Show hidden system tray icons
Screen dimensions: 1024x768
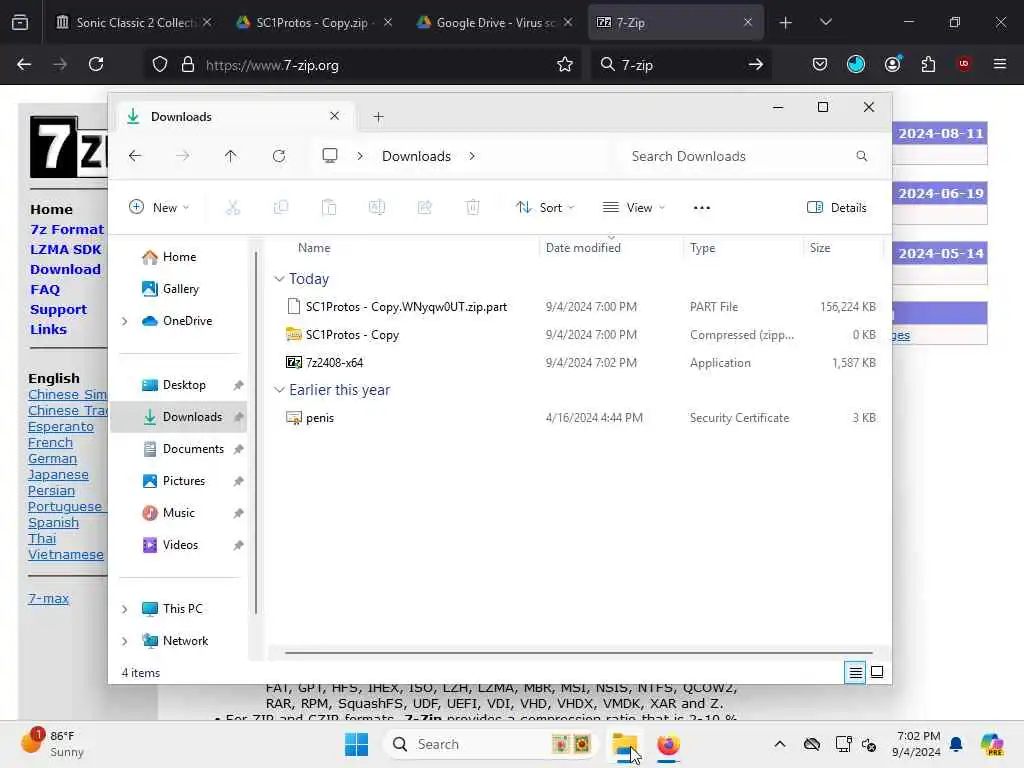click(x=780, y=744)
